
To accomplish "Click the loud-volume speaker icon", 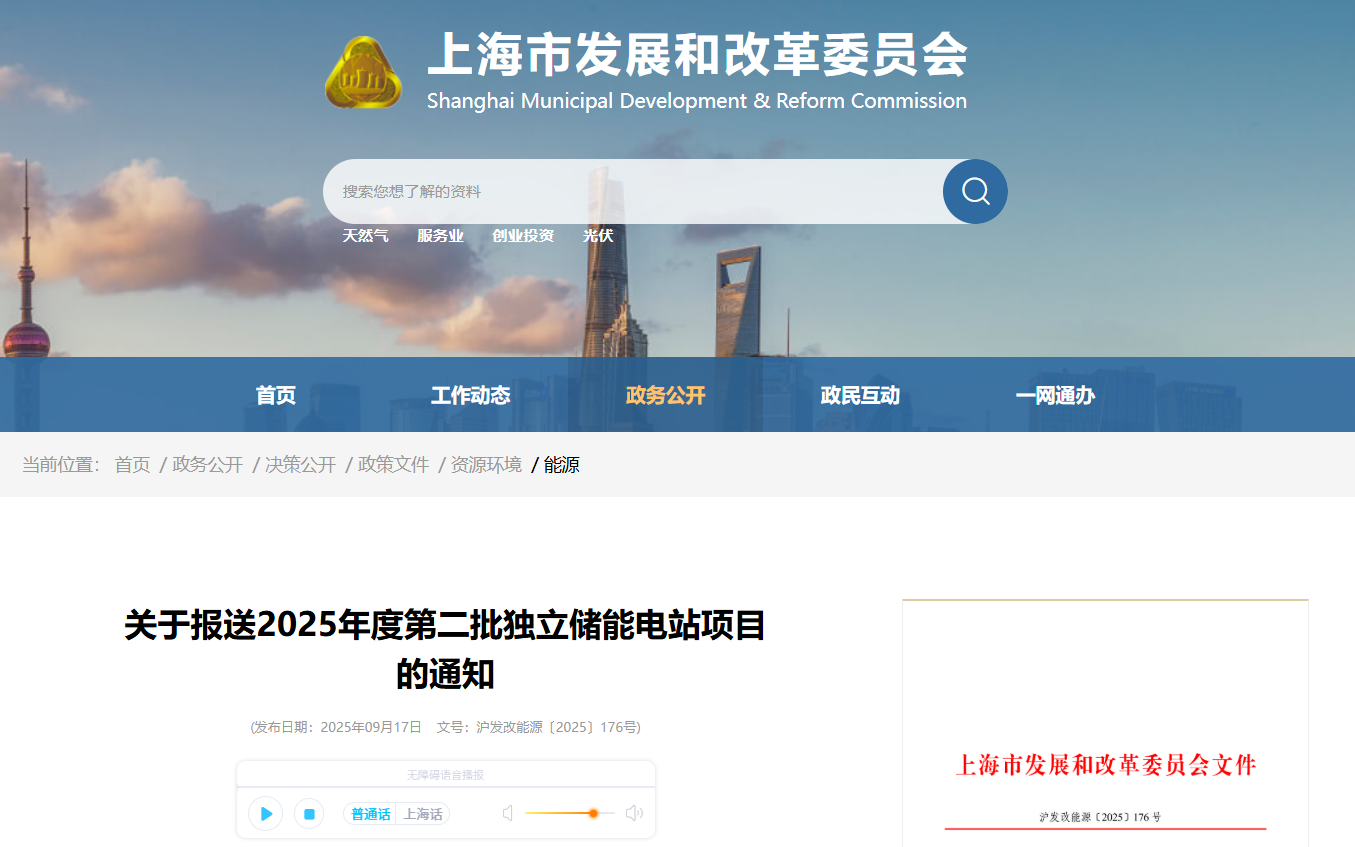I will 634,814.
